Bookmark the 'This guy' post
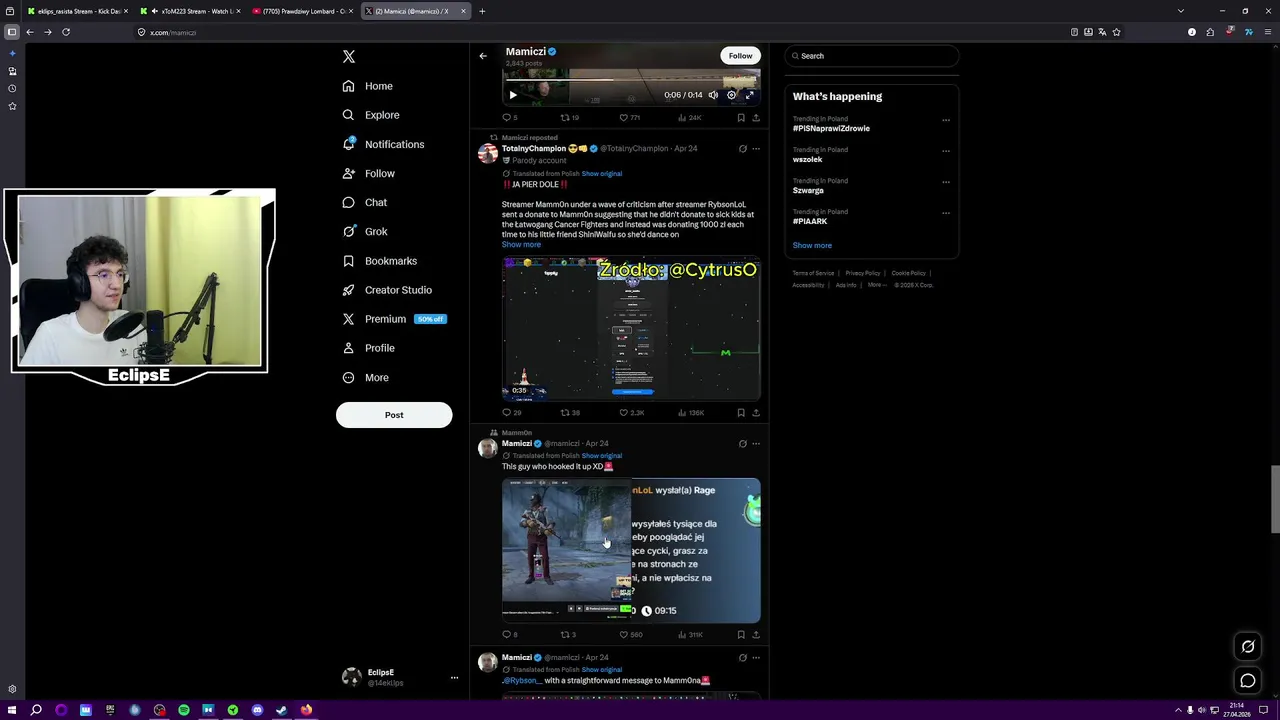This screenshot has height=720, width=1280. tap(741, 635)
